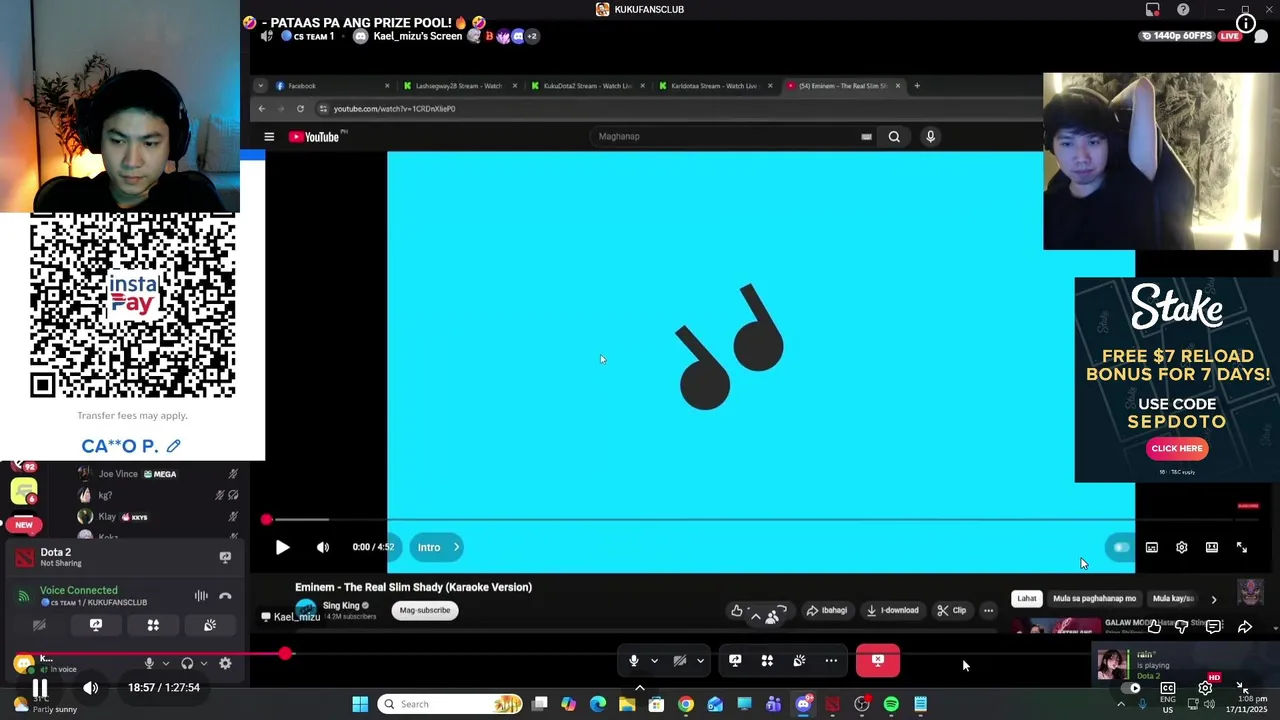
Task: Open headphone output options dropdown
Action: click(204, 663)
